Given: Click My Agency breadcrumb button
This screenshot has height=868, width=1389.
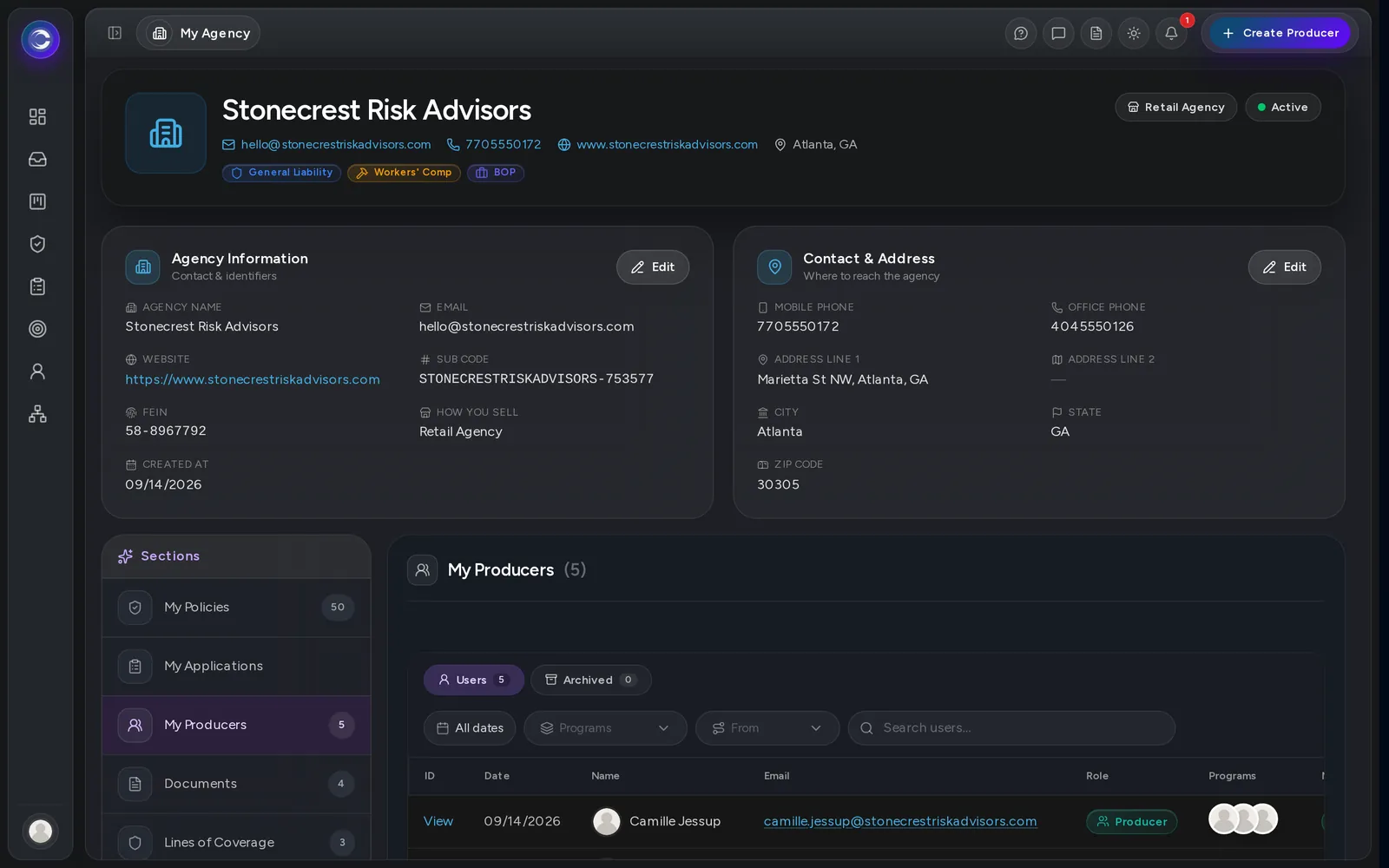Looking at the screenshot, I should tap(199, 33).
